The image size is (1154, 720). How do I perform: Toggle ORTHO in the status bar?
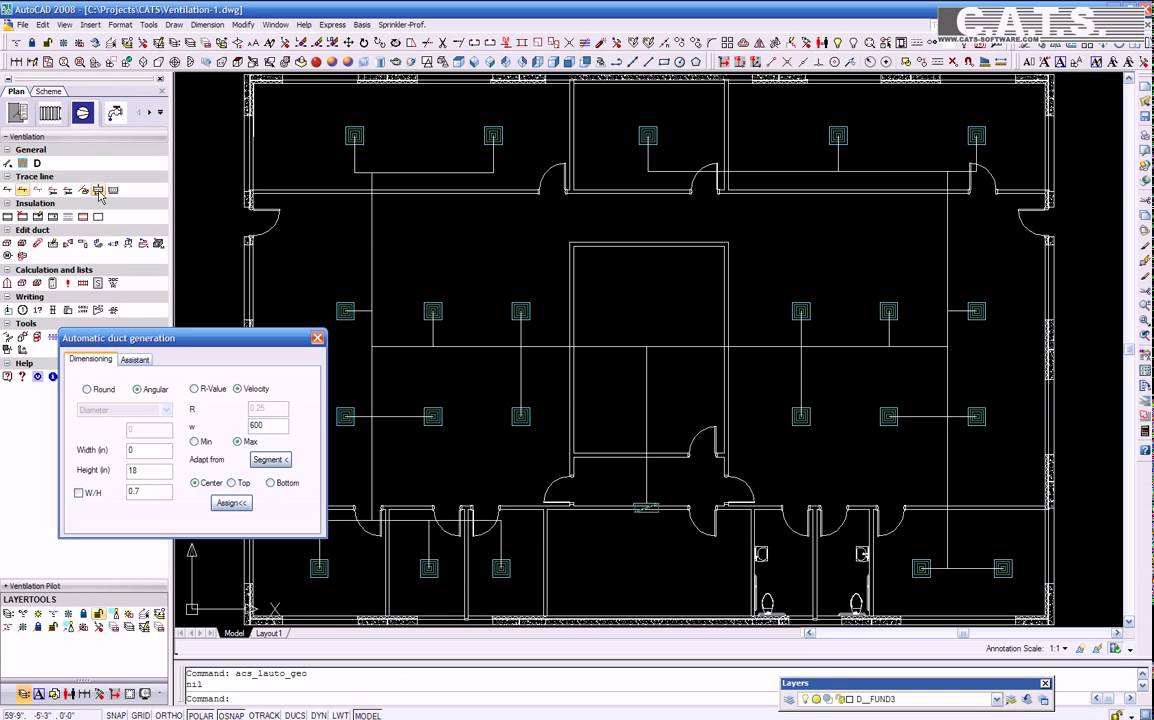click(169, 715)
